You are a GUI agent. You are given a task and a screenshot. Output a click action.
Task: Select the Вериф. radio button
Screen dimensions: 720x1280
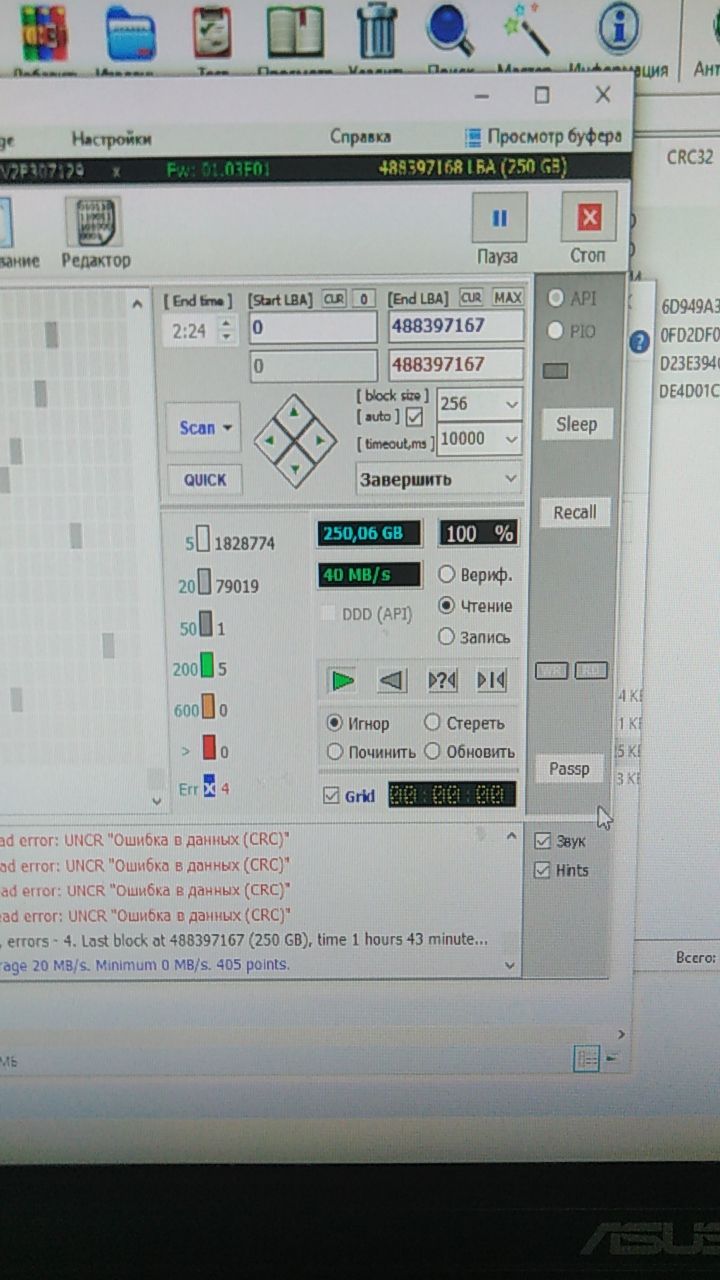pyautogui.click(x=446, y=575)
